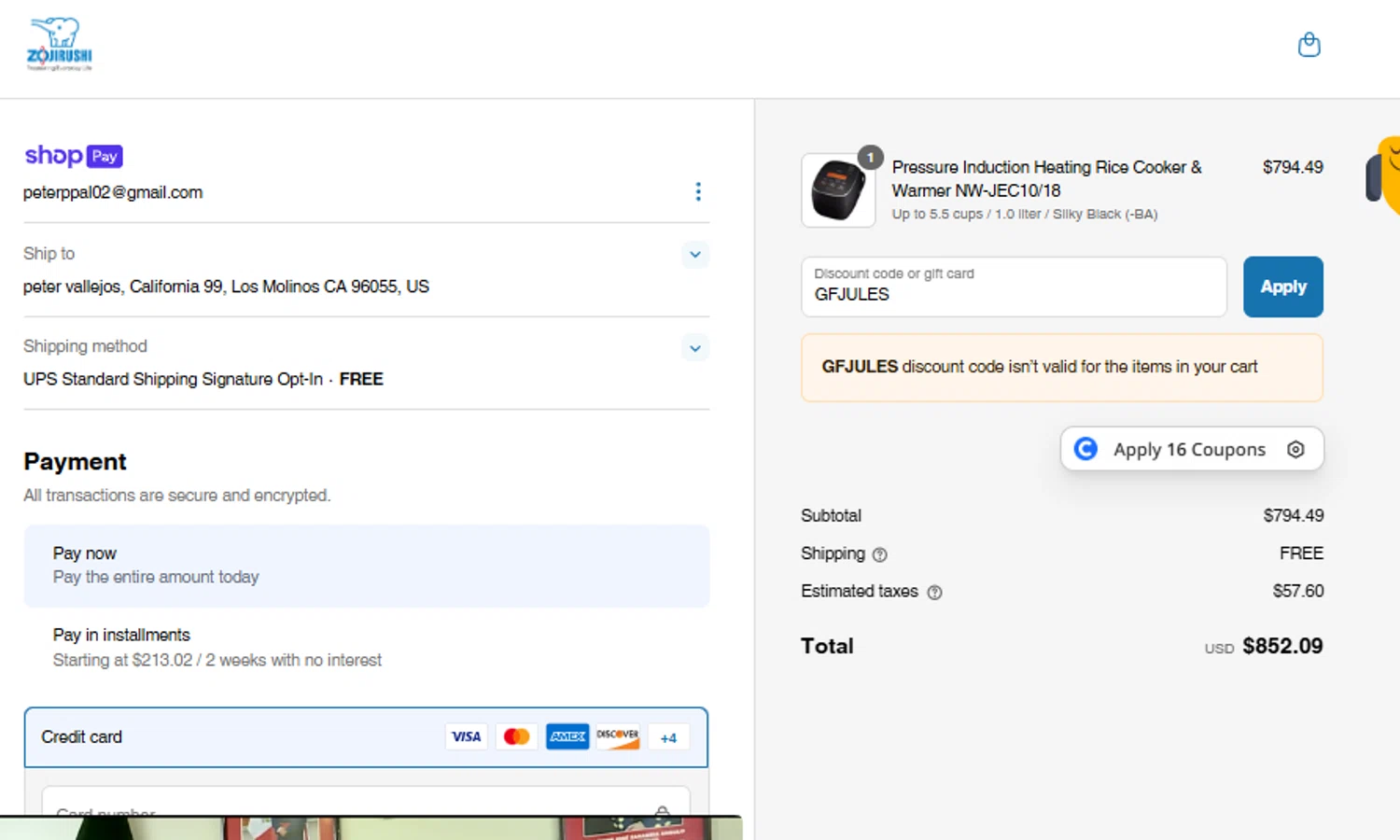The width and height of the screenshot is (1400, 840).
Task: Click the estimated taxes value $57.60
Action: (x=1298, y=591)
